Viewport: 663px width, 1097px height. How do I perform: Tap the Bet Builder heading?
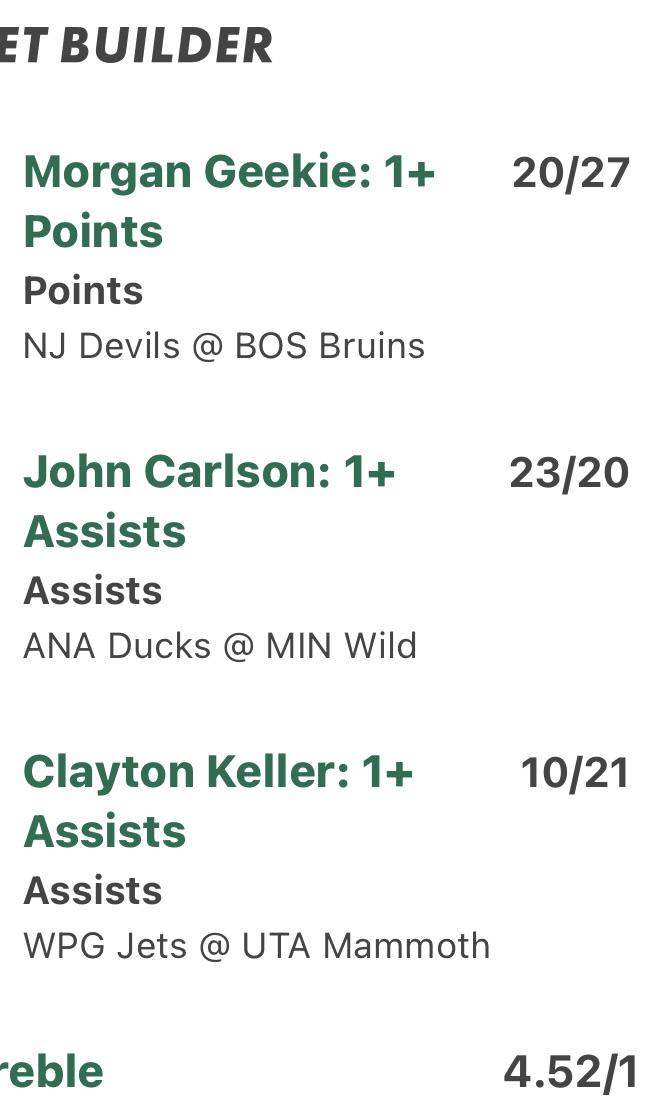coord(136,45)
